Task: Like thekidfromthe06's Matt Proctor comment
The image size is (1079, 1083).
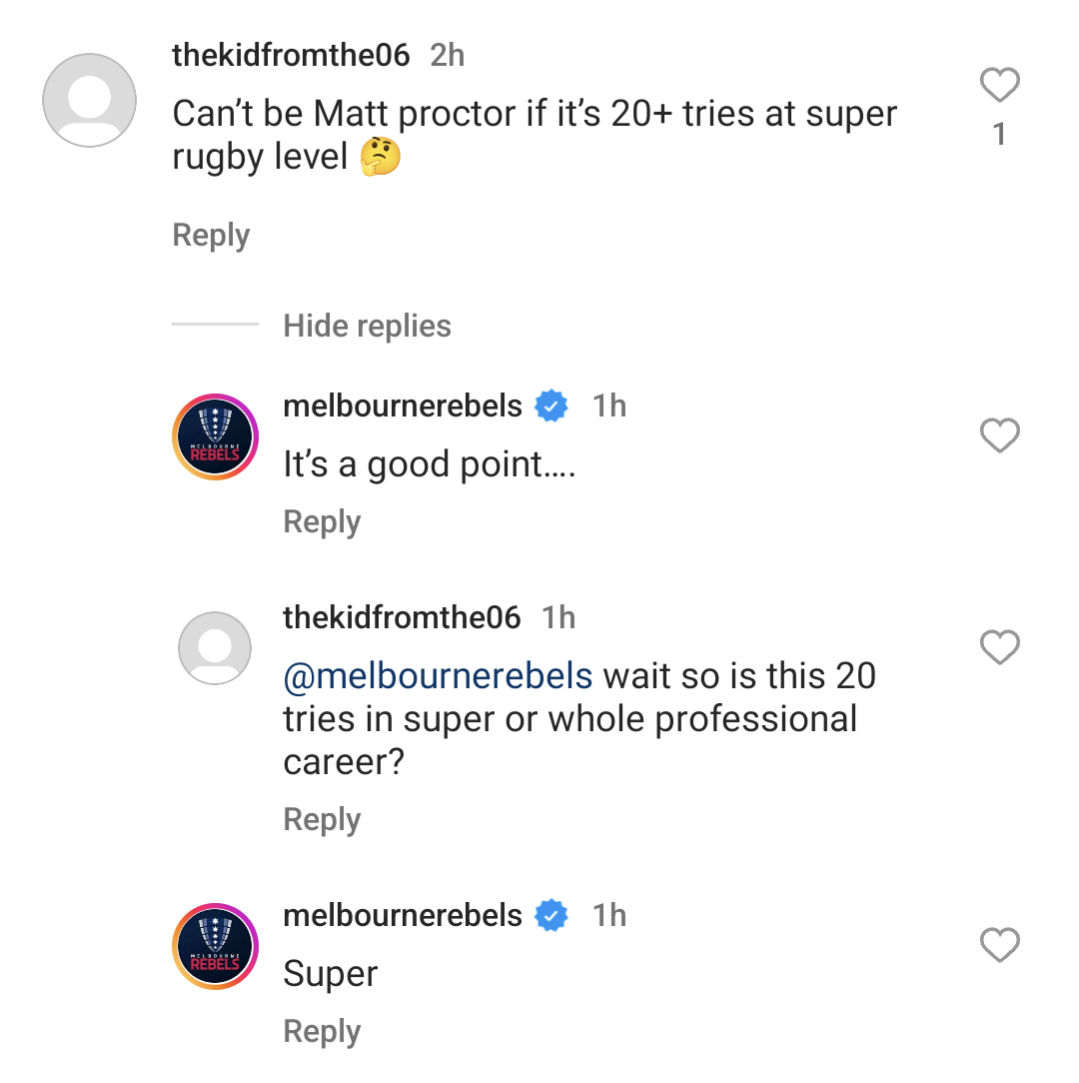Action: (999, 86)
